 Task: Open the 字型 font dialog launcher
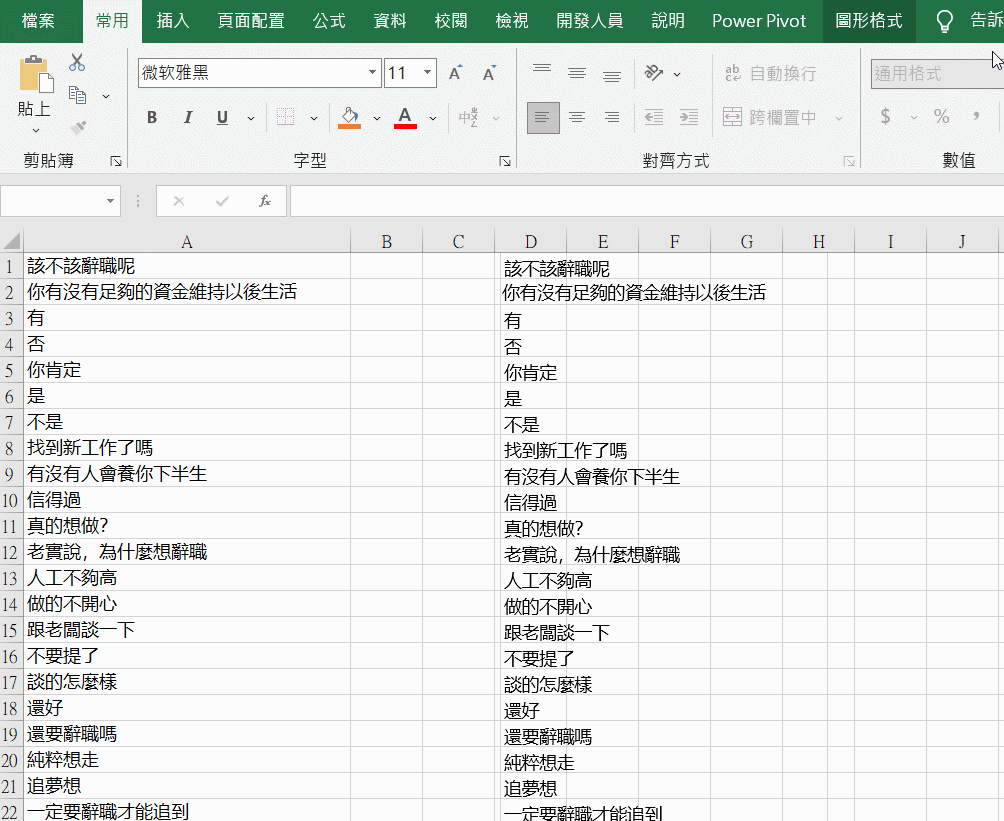point(505,161)
